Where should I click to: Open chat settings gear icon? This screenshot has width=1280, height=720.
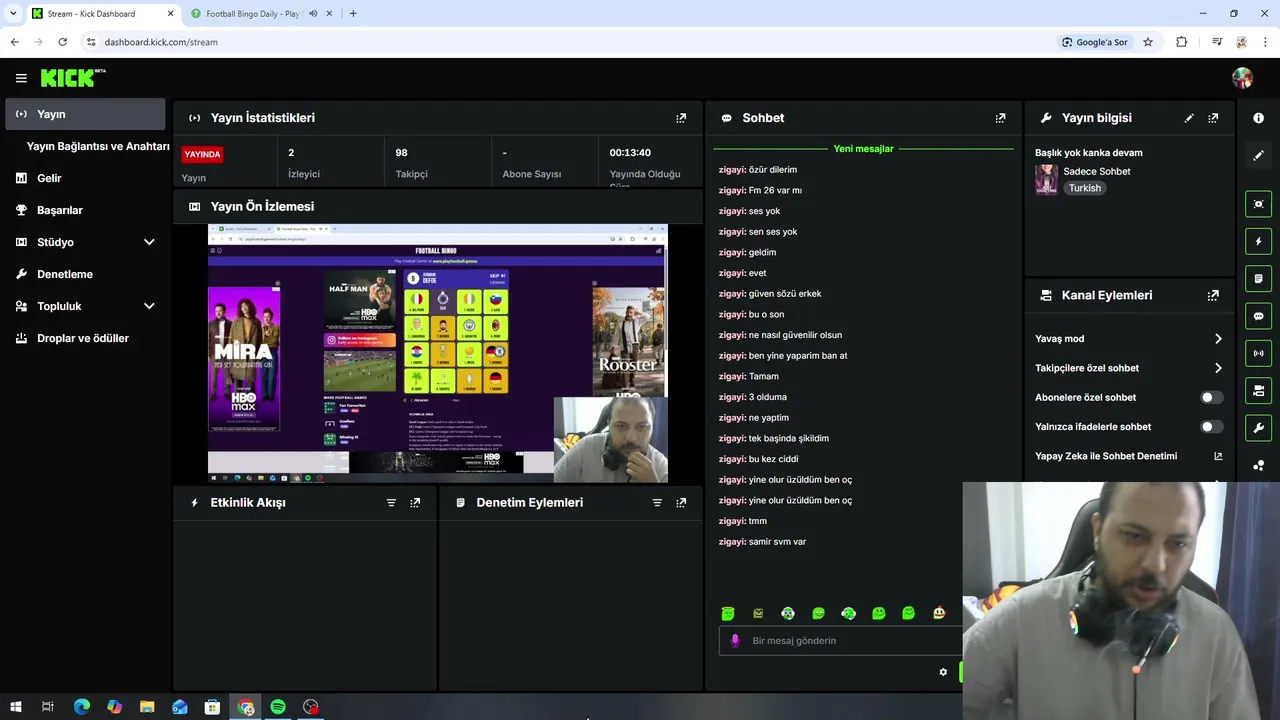coord(943,672)
